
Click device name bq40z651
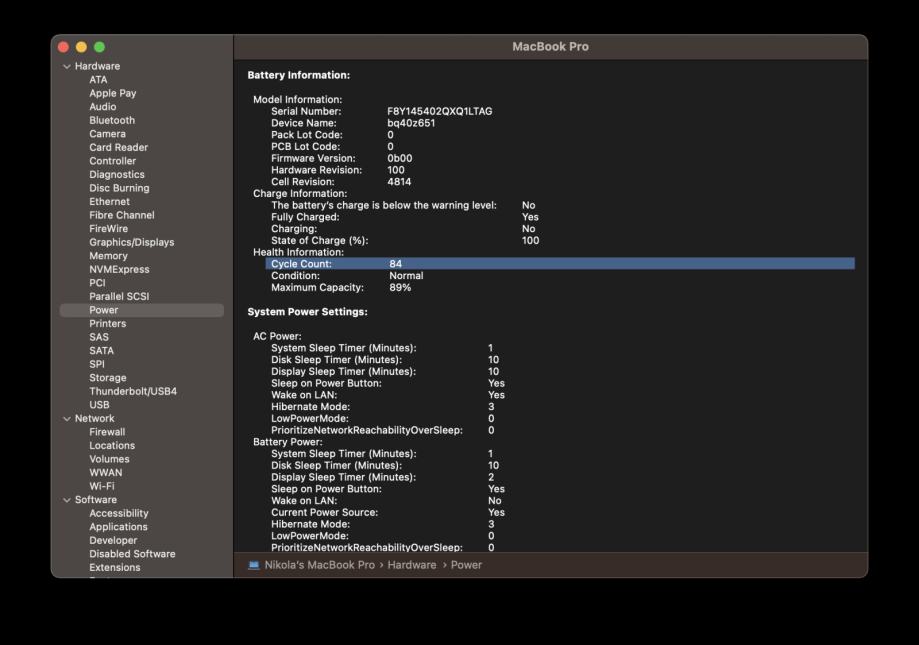[411, 123]
